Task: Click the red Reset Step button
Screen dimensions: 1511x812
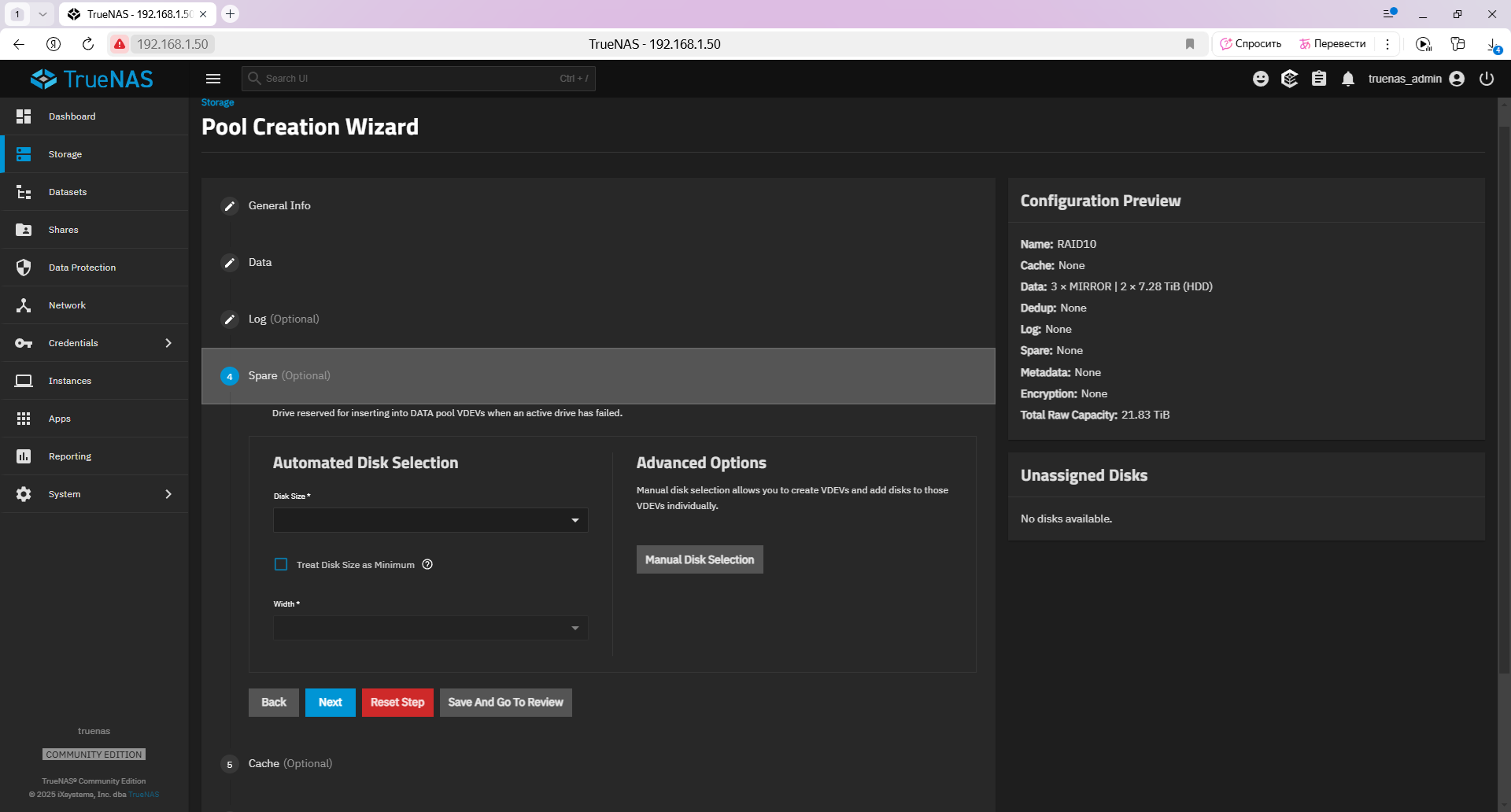Action: (x=397, y=703)
